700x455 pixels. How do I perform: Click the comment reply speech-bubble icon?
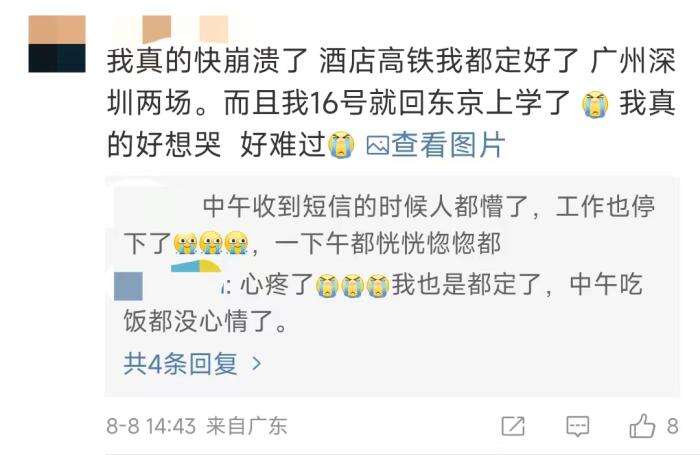click(x=578, y=426)
